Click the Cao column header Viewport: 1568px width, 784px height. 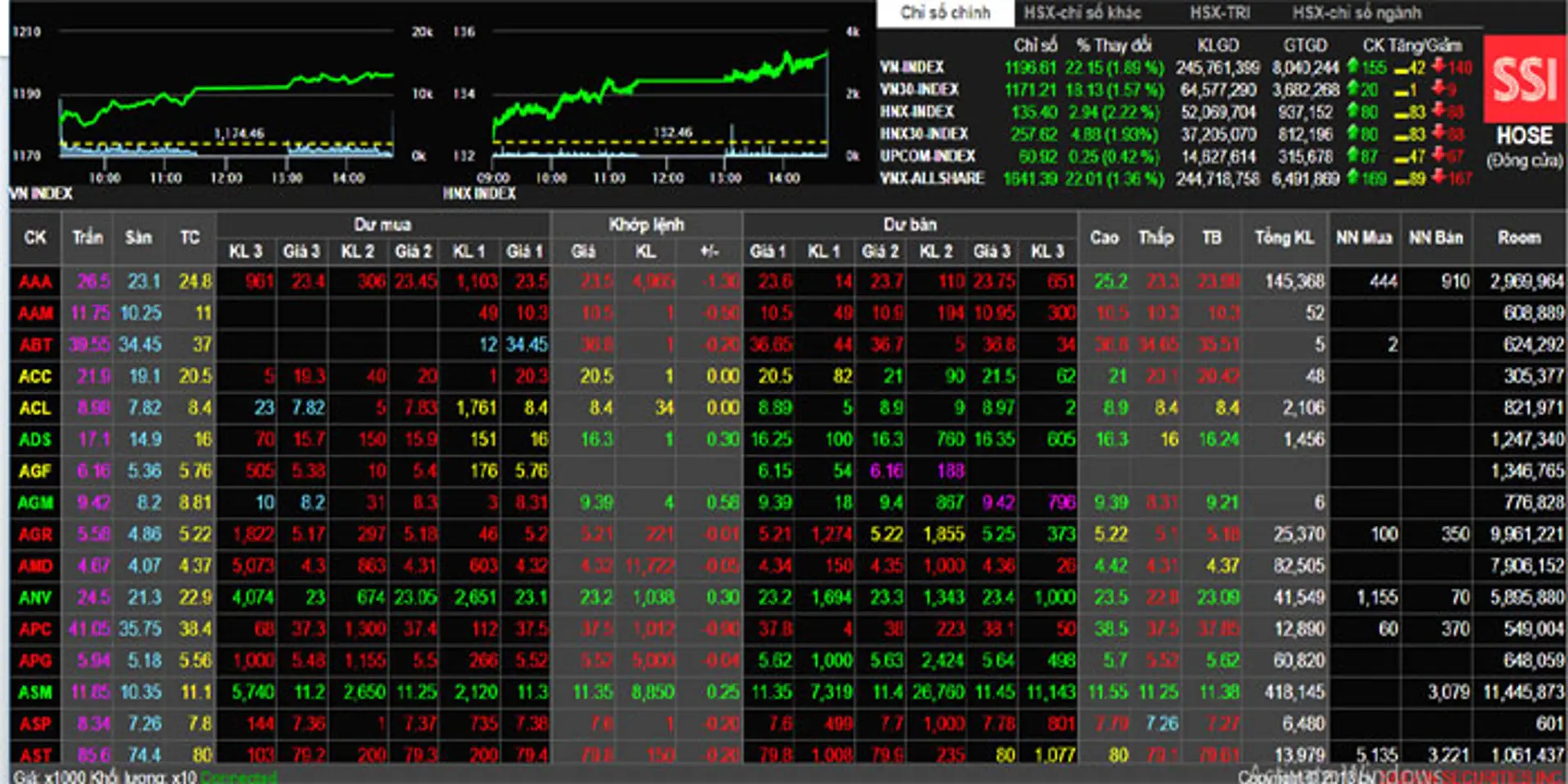[x=1103, y=238]
